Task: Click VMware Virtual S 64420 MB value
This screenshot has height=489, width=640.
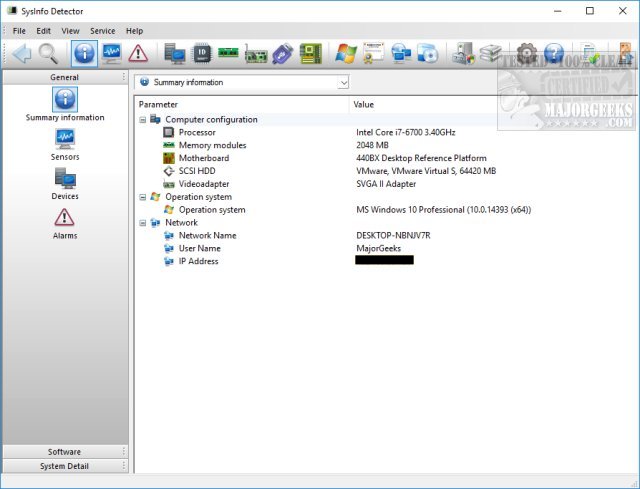Action: pos(426,171)
